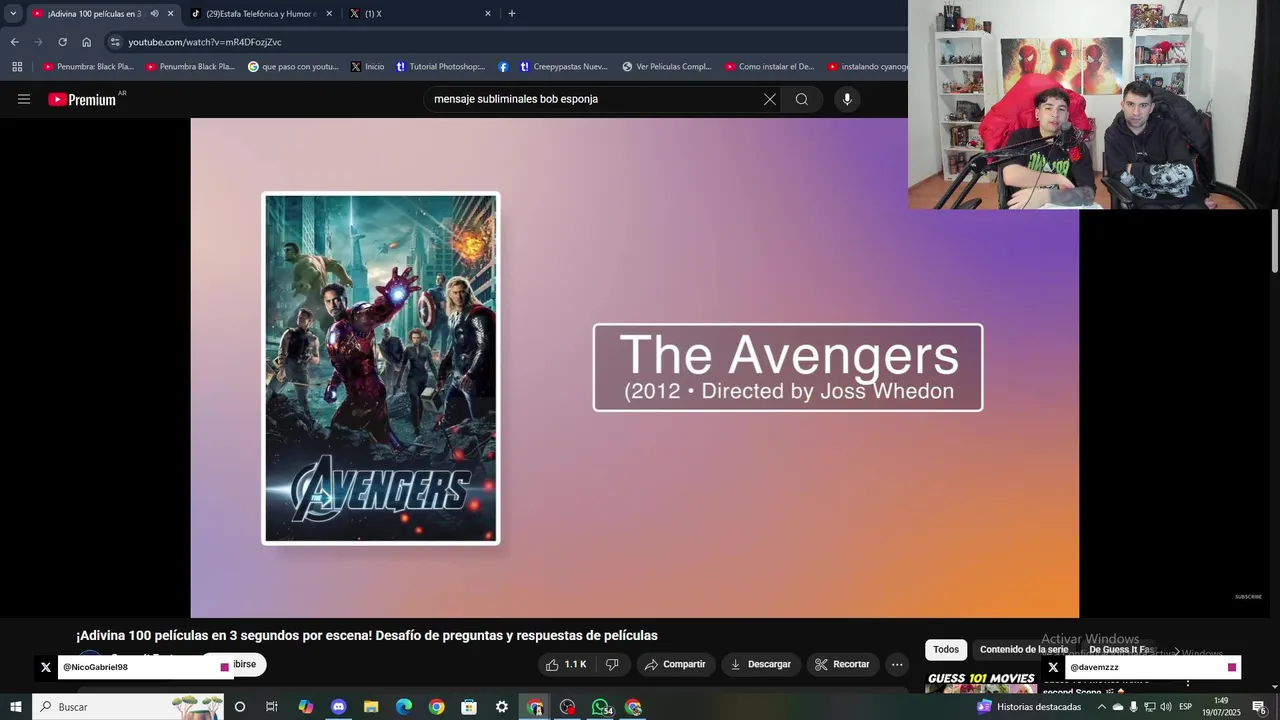Go back in browser history
This screenshot has height=720, width=1280.
click(x=14, y=42)
